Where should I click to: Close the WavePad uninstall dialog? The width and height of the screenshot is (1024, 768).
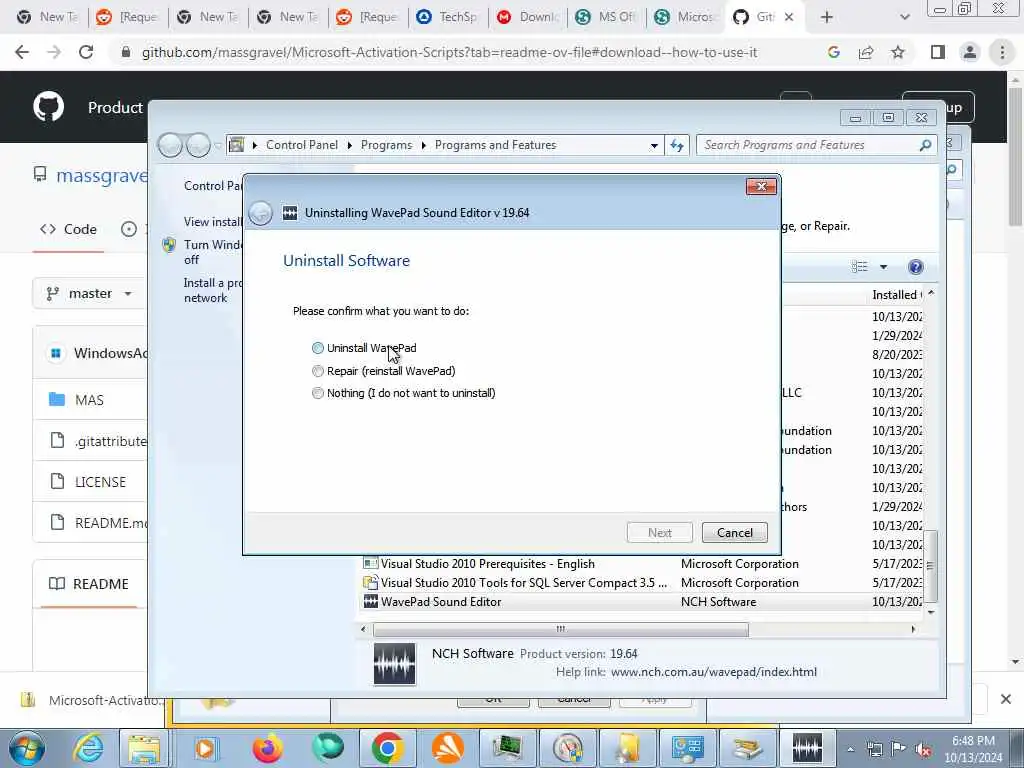point(761,187)
